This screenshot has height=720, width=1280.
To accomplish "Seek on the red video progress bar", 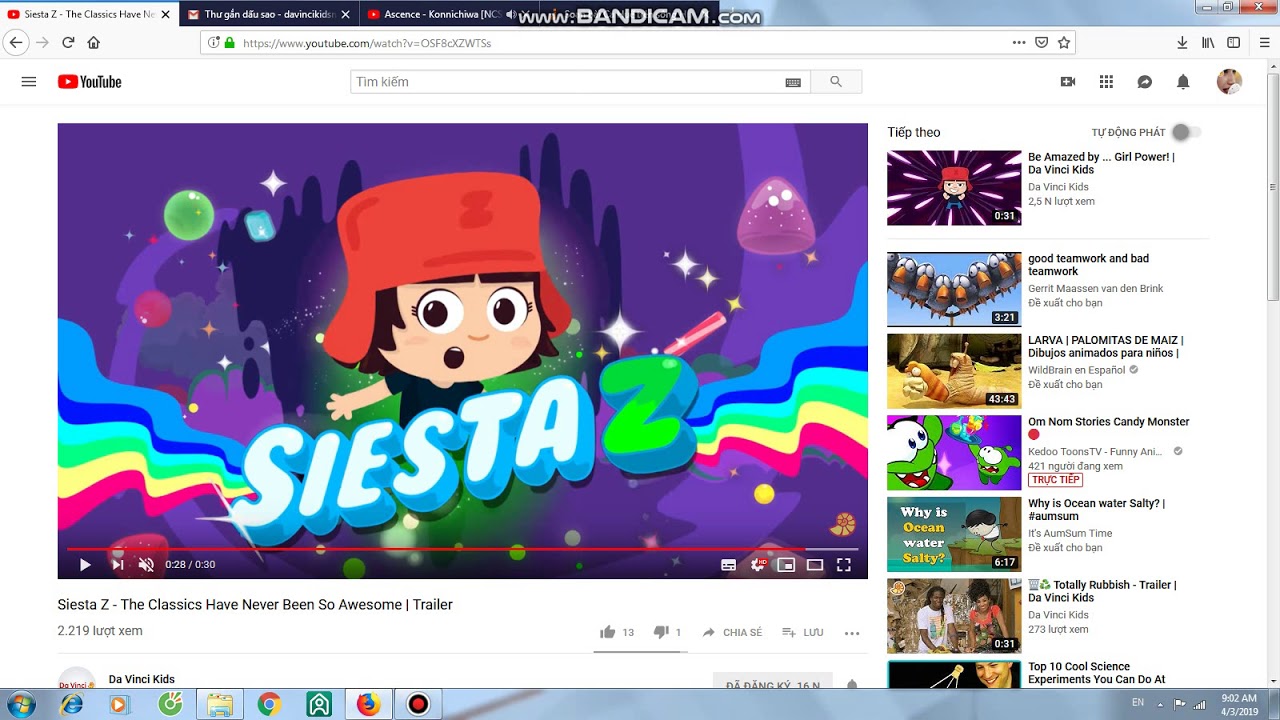I will click(x=460, y=549).
